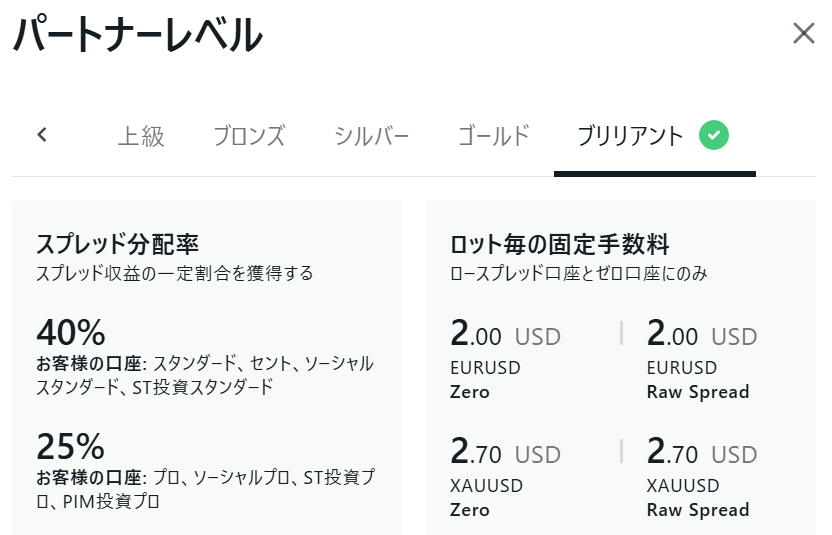Click the 2.00 USD fee for EURUSD Zero
Viewport: 832px width, 535px height.
click(505, 335)
